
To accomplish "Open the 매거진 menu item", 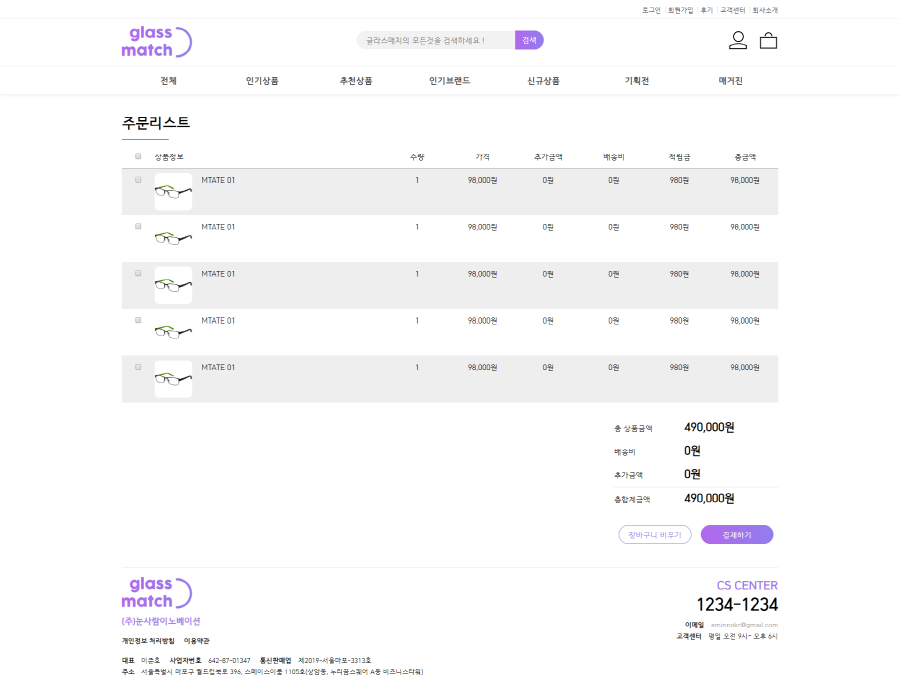I will point(730,81).
